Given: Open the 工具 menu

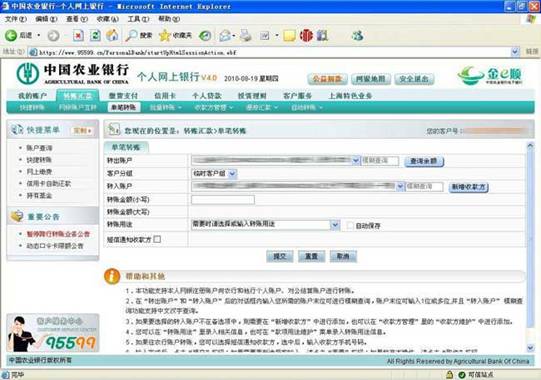Looking at the screenshot, I should point(138,19).
